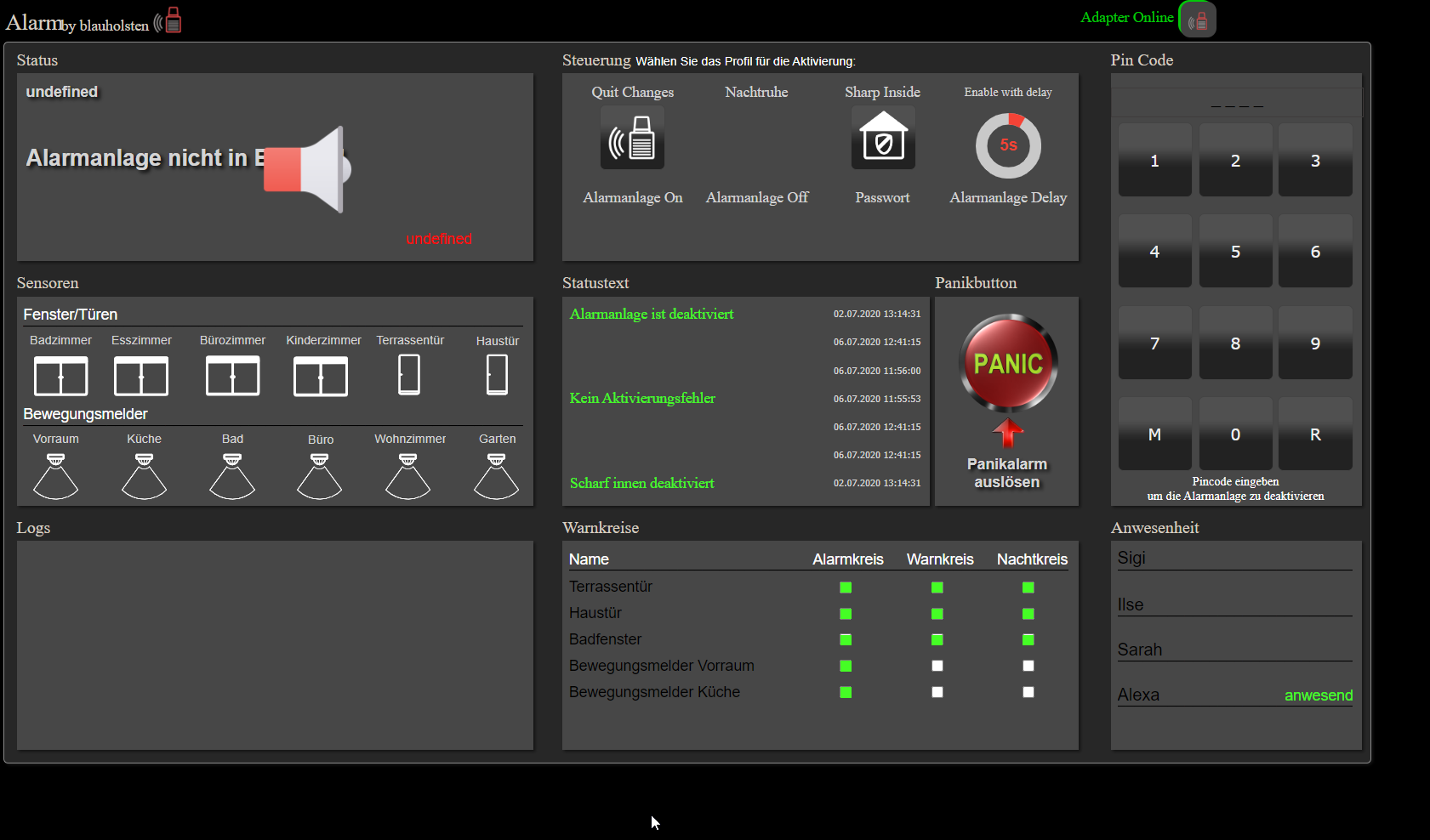Click the Esszimmer window icon
The image size is (1430, 840).
click(x=141, y=376)
